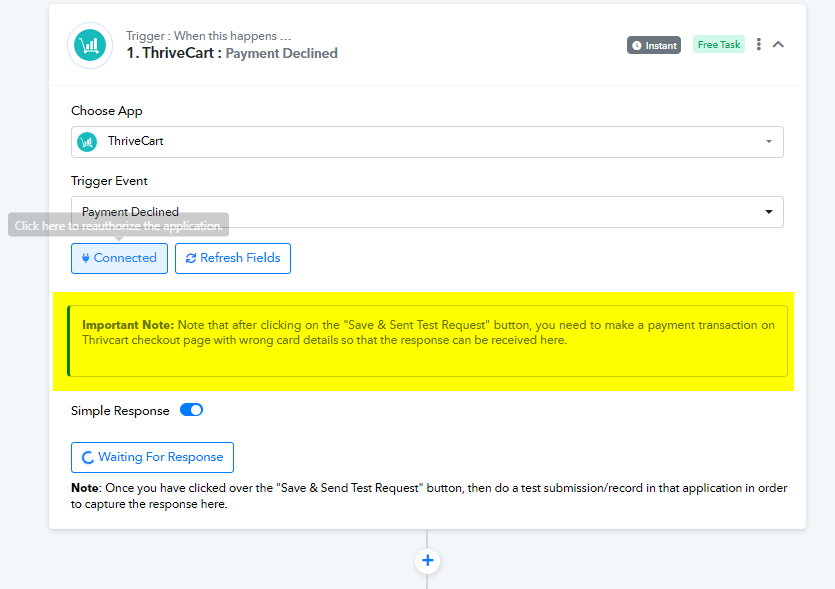Click the reauthorize application tooltip
835x589 pixels.
(118, 225)
